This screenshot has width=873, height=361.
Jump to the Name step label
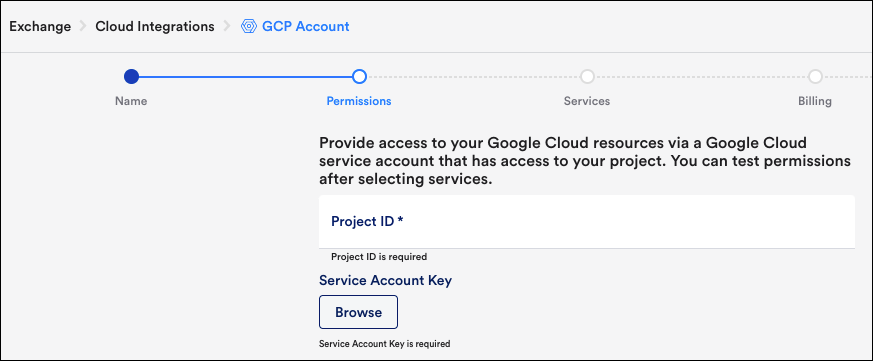click(131, 101)
